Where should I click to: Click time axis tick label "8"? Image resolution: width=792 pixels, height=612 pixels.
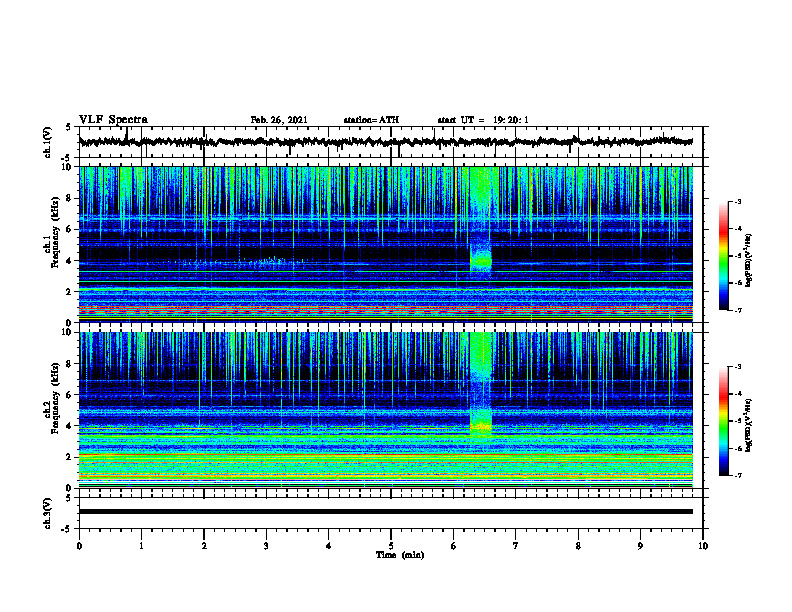pos(578,546)
